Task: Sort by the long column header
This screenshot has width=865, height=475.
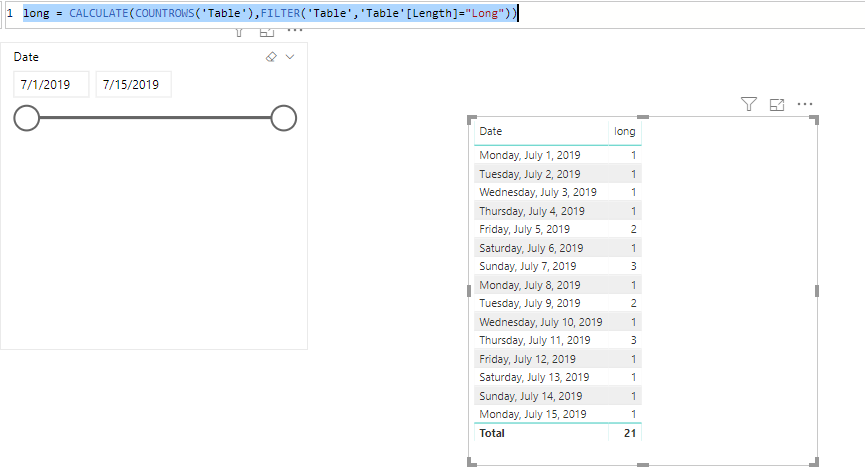Action: pos(624,131)
